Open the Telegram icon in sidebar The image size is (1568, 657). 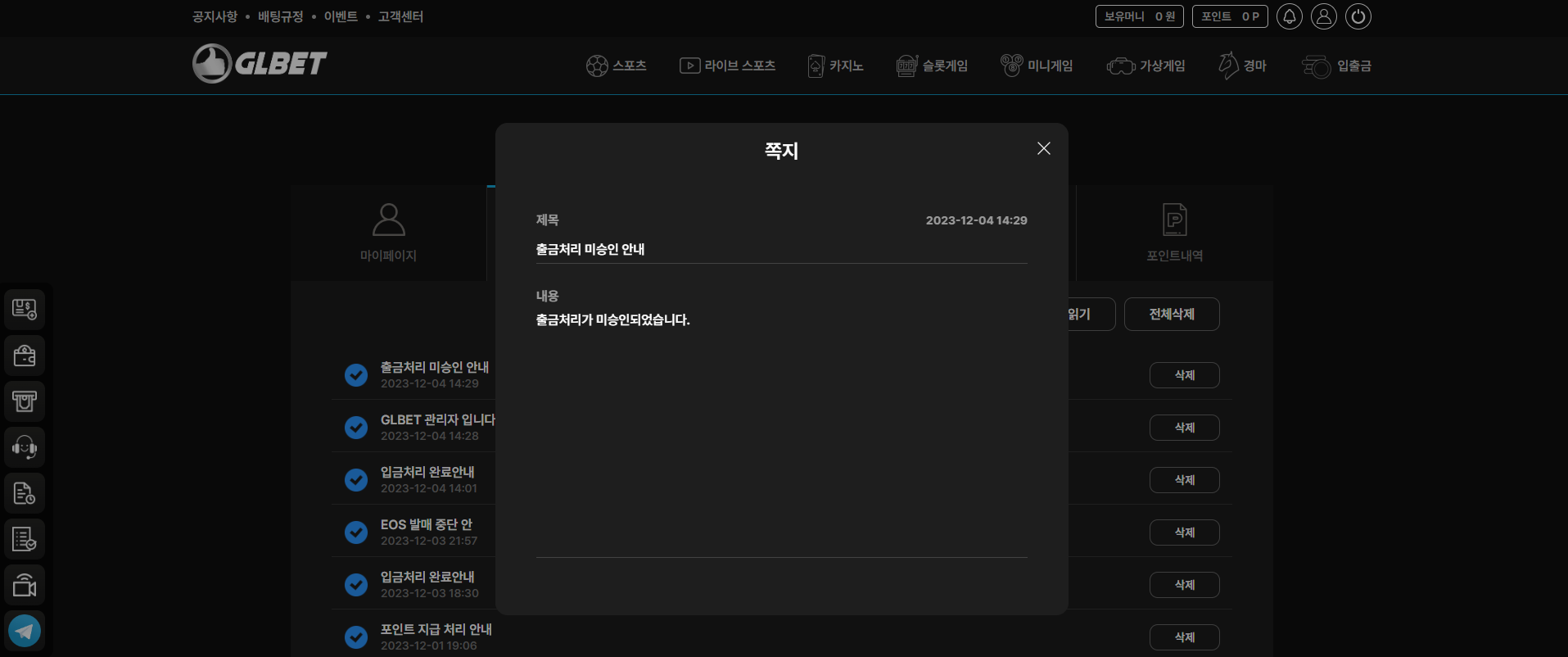[25, 631]
